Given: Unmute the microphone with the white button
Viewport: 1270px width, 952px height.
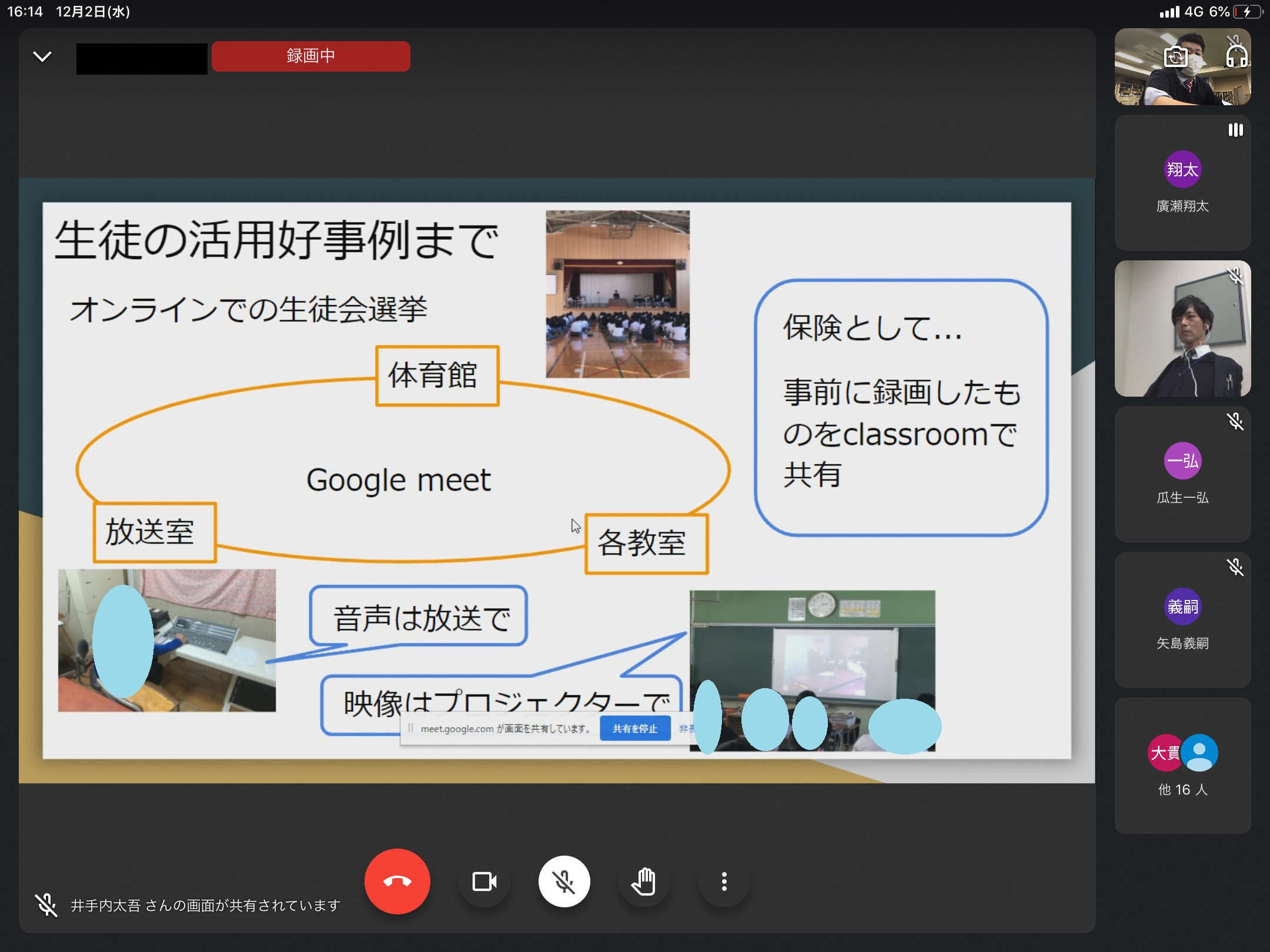Looking at the screenshot, I should point(564,881).
